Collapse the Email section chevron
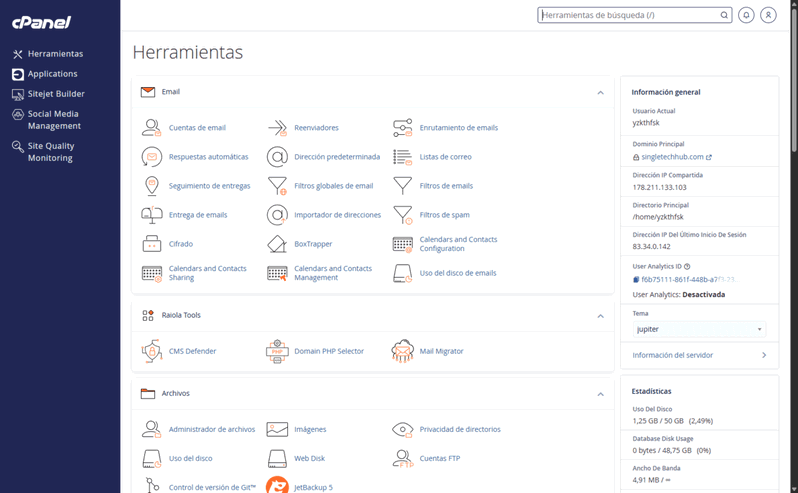 (x=601, y=93)
